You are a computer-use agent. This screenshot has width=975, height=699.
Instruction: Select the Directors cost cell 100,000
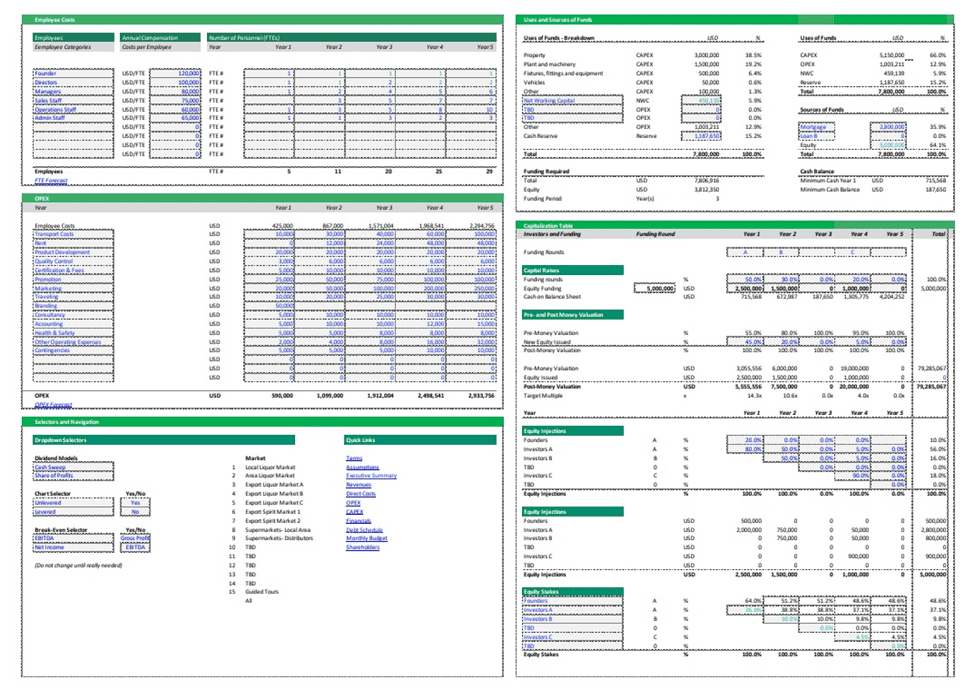[175, 82]
